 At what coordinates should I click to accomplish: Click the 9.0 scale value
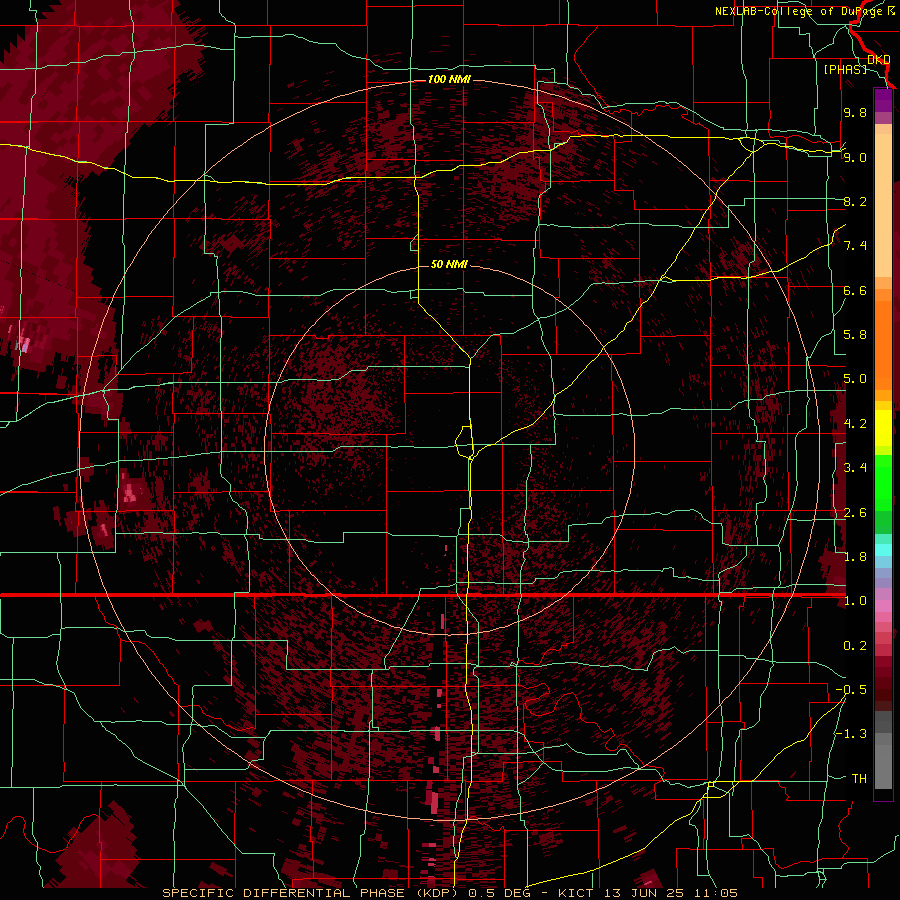855,157
